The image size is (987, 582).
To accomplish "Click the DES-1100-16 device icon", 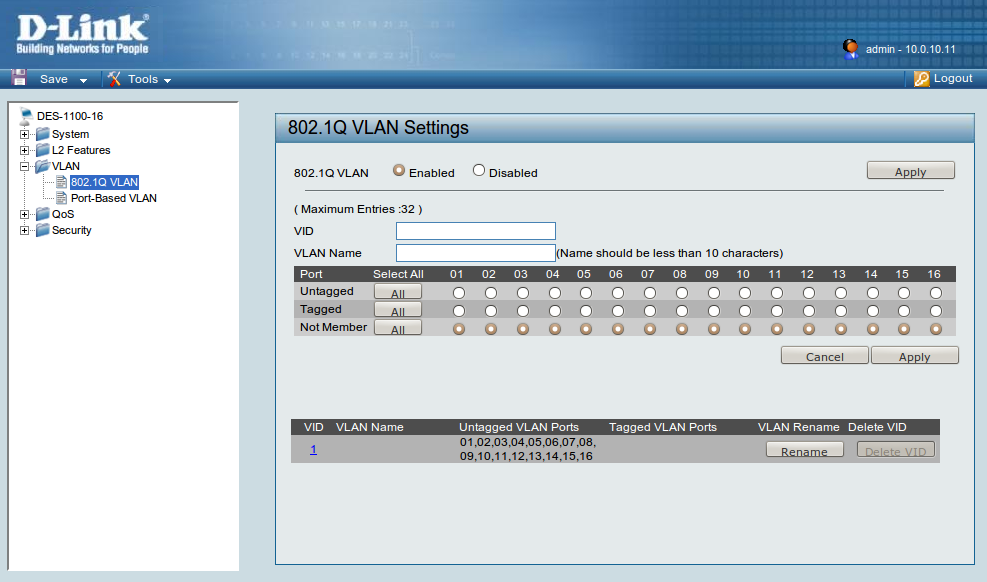I will pos(26,116).
